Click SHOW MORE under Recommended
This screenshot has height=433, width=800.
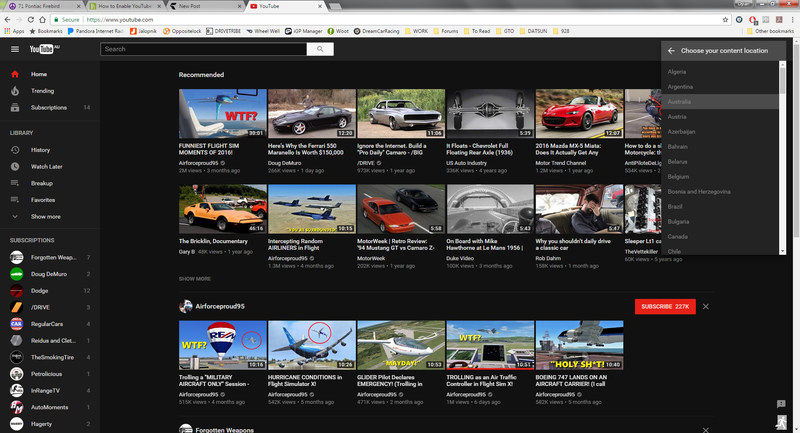[x=194, y=279]
